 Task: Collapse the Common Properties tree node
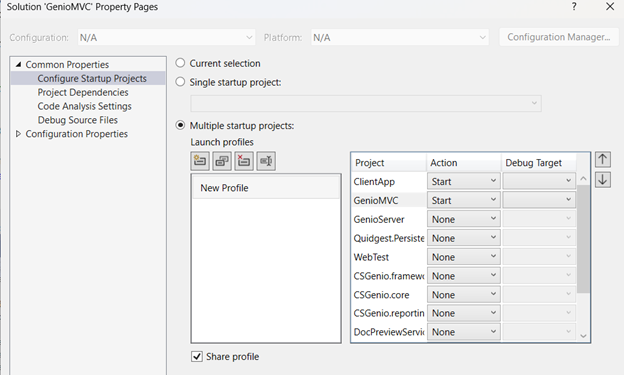tap(18, 64)
